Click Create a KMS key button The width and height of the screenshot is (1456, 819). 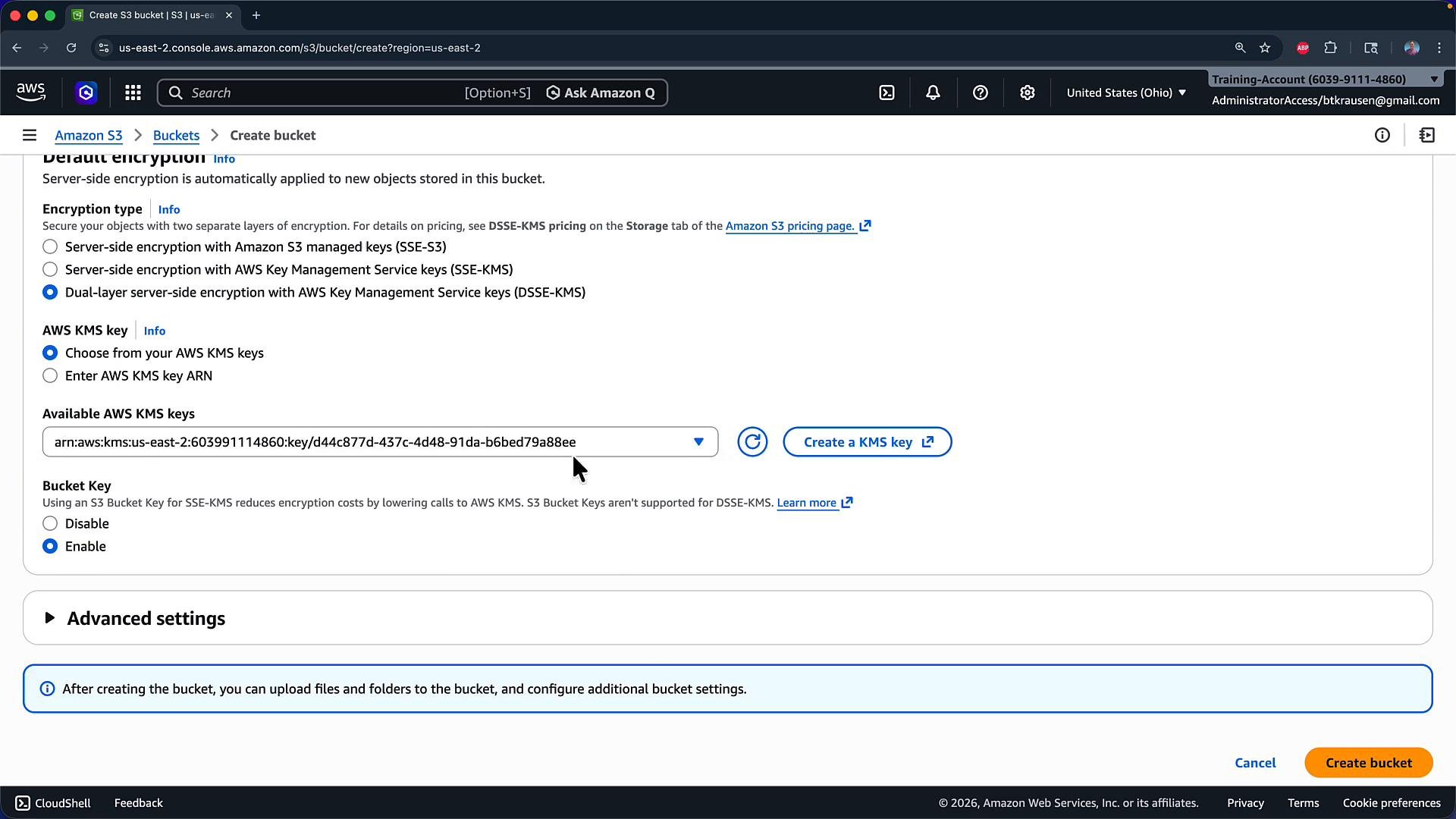(868, 442)
